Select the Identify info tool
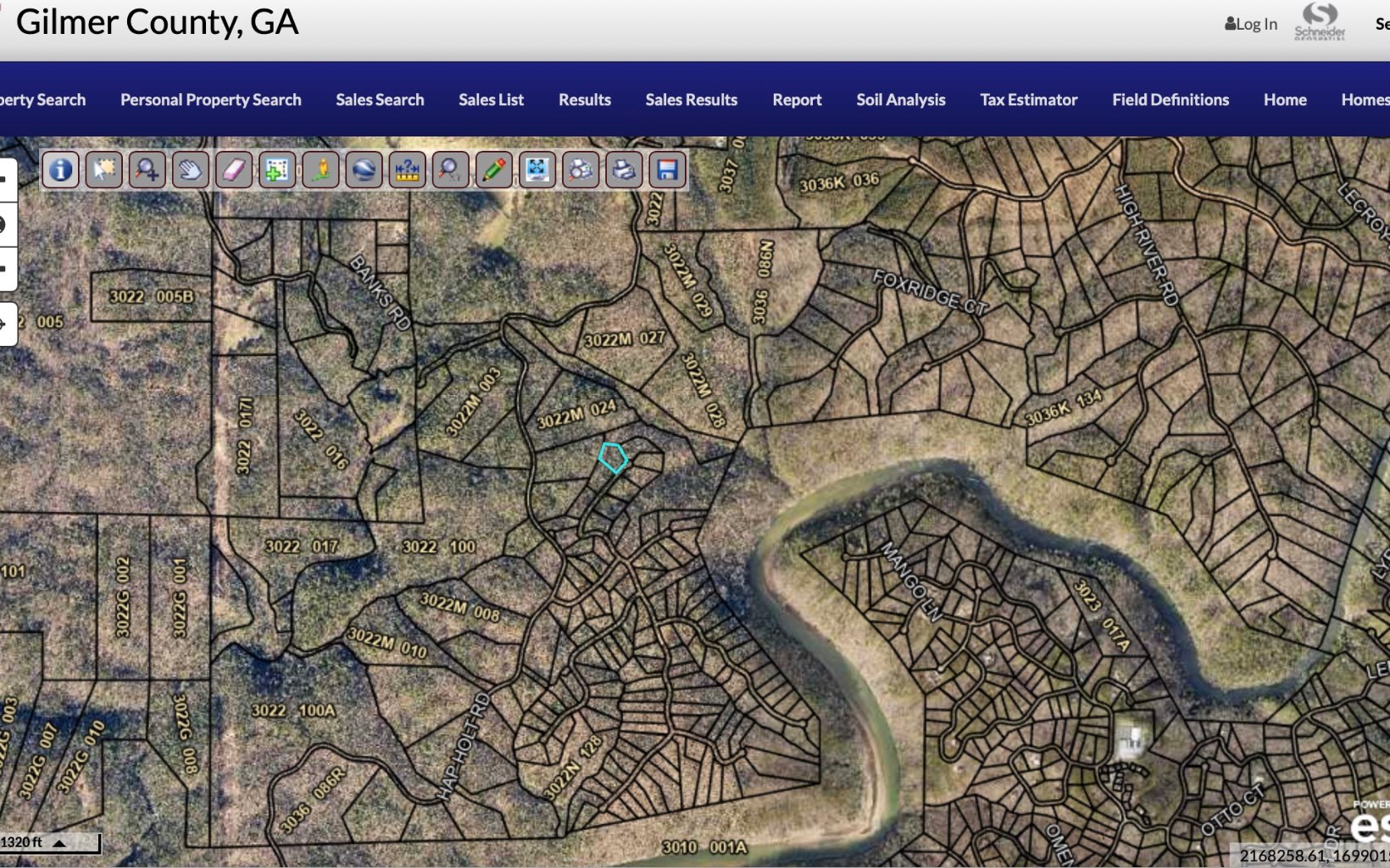 [x=60, y=170]
